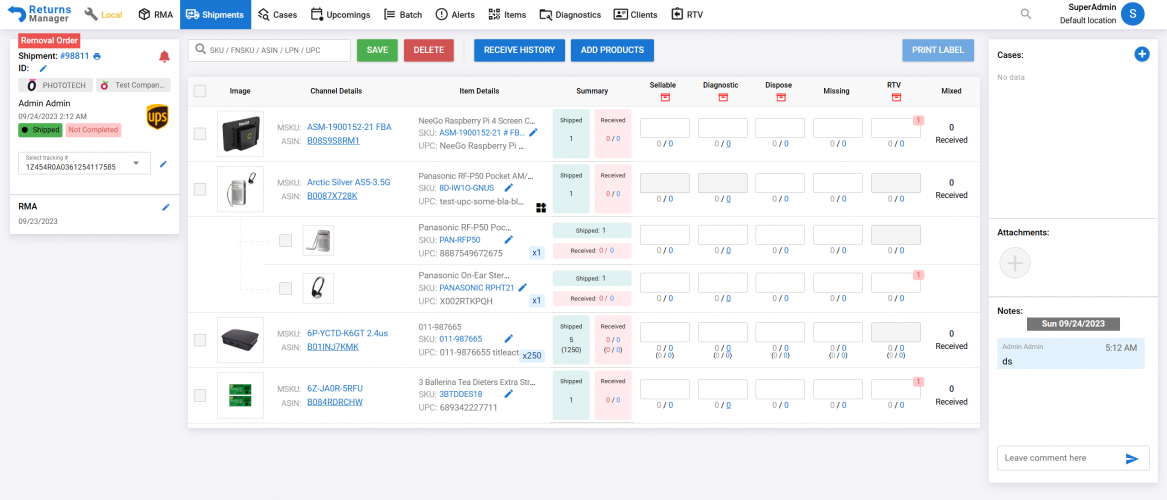Add a new case with plus icon
This screenshot has width=1167, height=500.
tap(1142, 54)
